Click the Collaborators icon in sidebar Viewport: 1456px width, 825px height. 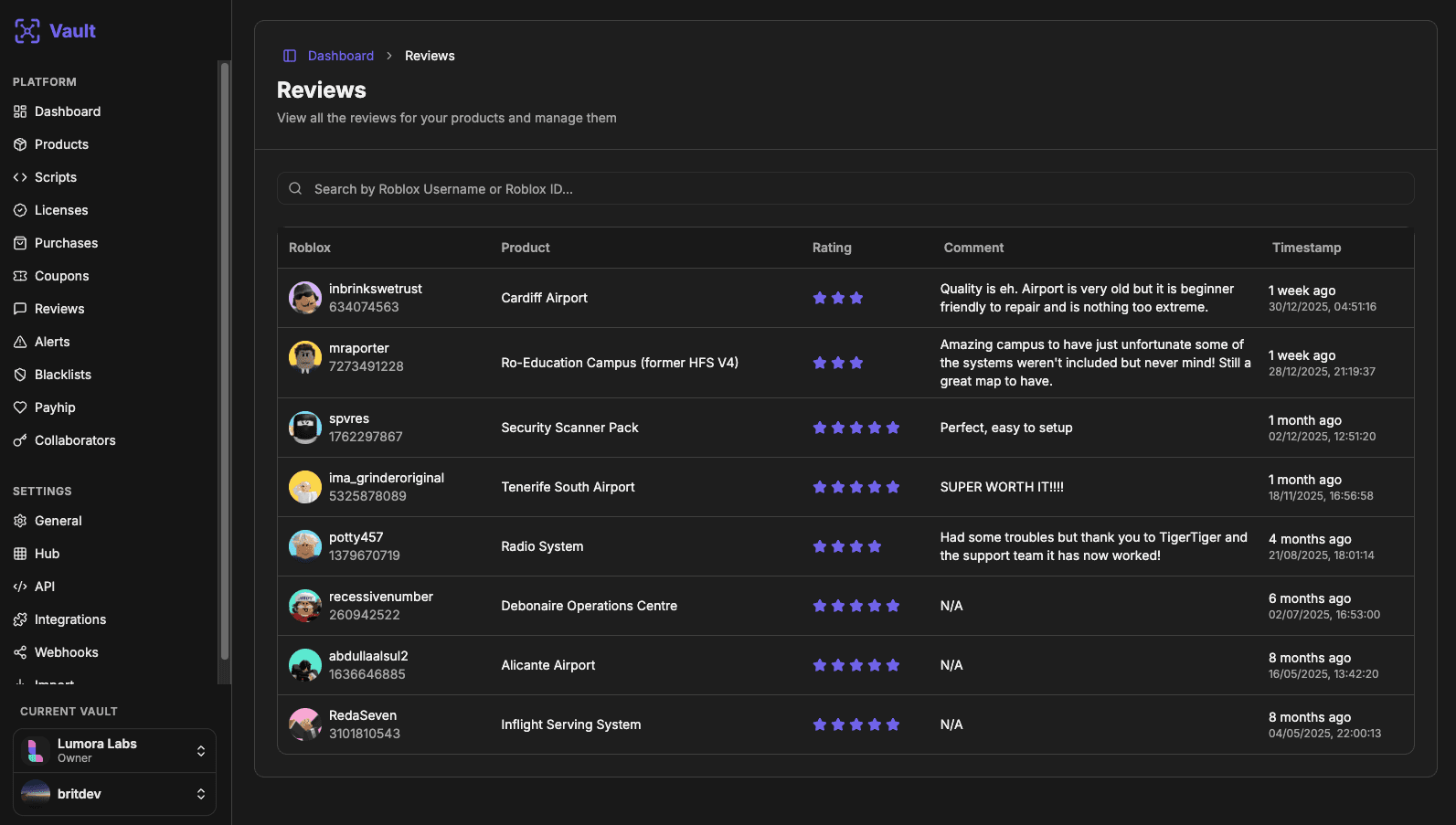coord(20,440)
